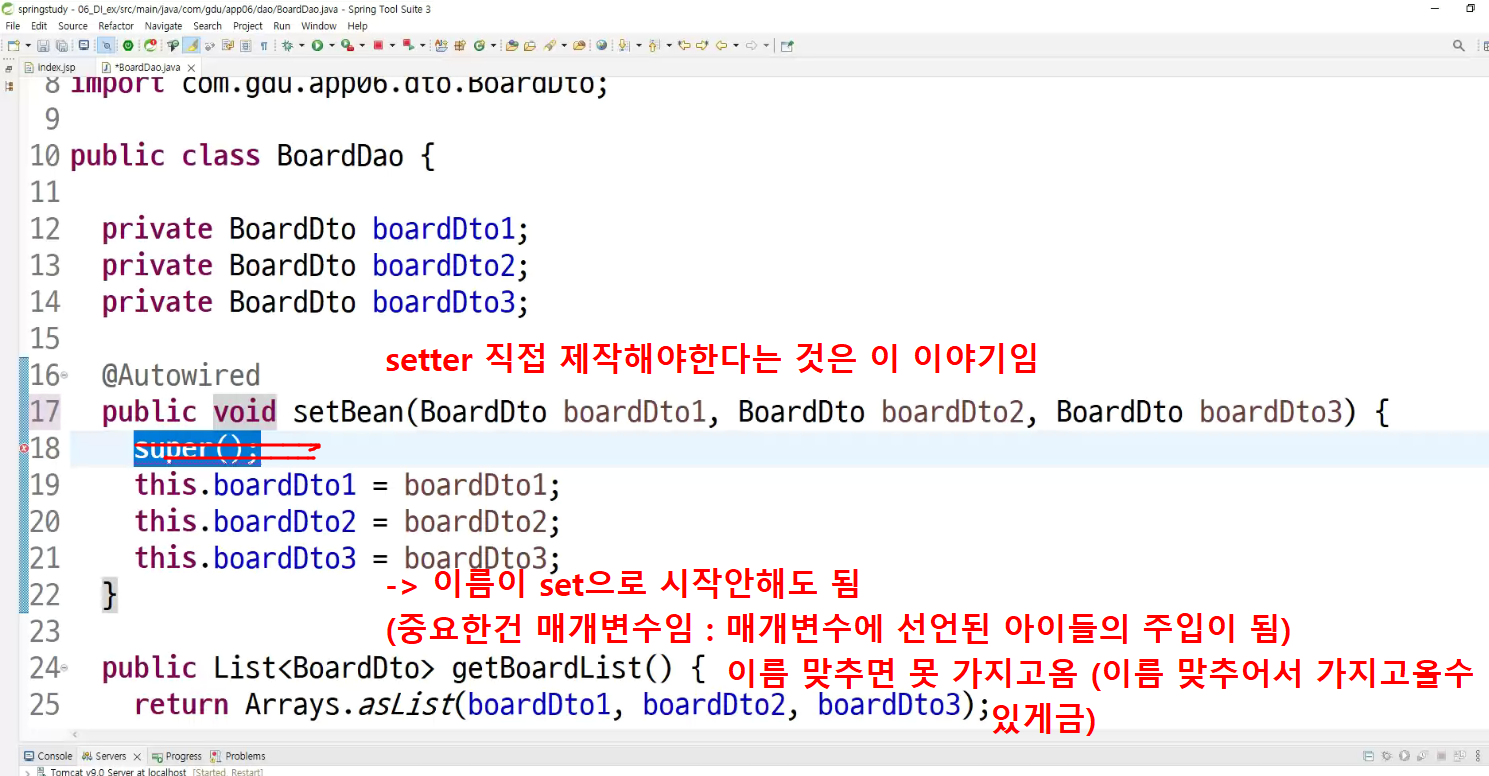Open the Problems view tab
This screenshot has width=1489, height=776.
238,756
